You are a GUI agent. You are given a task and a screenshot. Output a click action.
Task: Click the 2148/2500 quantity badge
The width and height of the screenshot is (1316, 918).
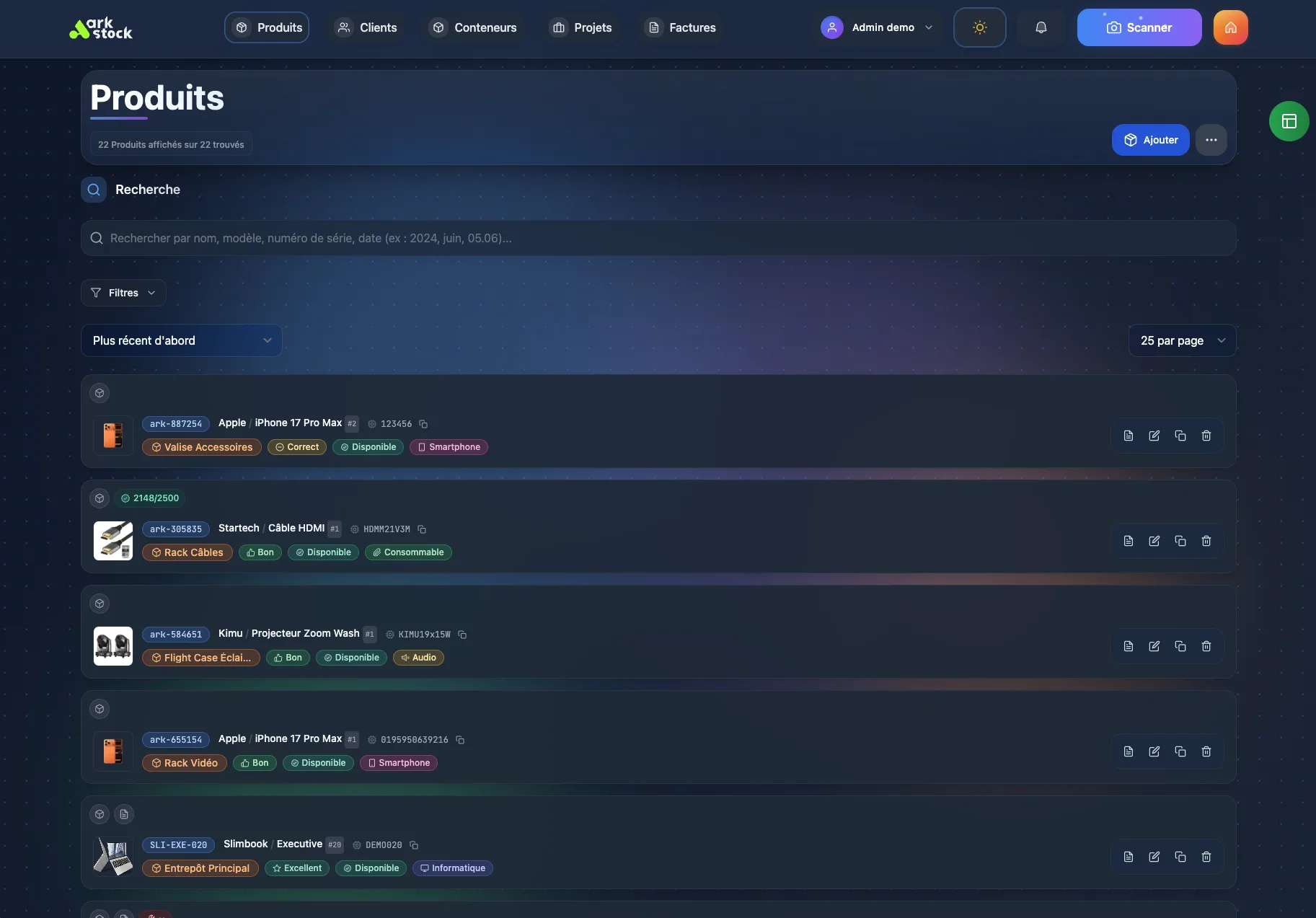coord(151,498)
